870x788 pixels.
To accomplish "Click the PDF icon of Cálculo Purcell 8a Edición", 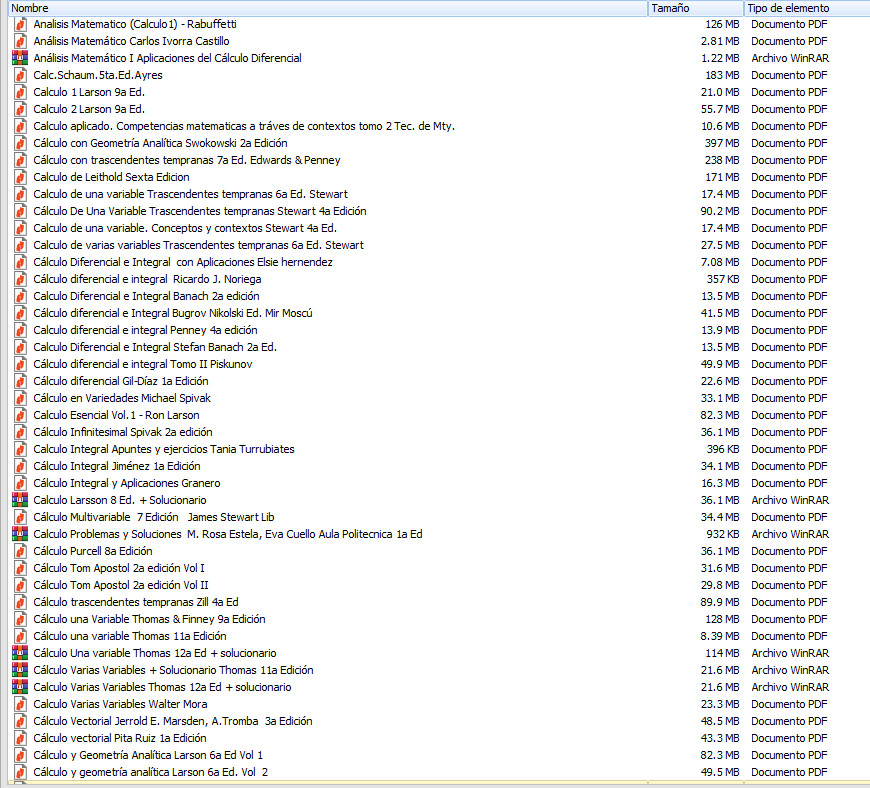I will pos(20,551).
